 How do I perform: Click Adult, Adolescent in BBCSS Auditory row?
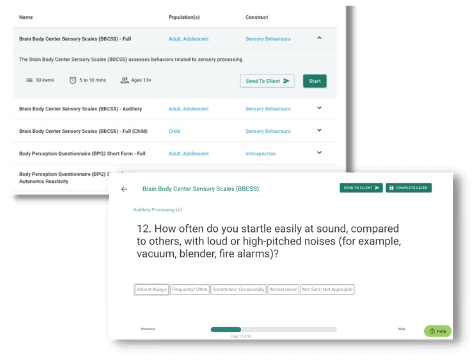(189, 109)
